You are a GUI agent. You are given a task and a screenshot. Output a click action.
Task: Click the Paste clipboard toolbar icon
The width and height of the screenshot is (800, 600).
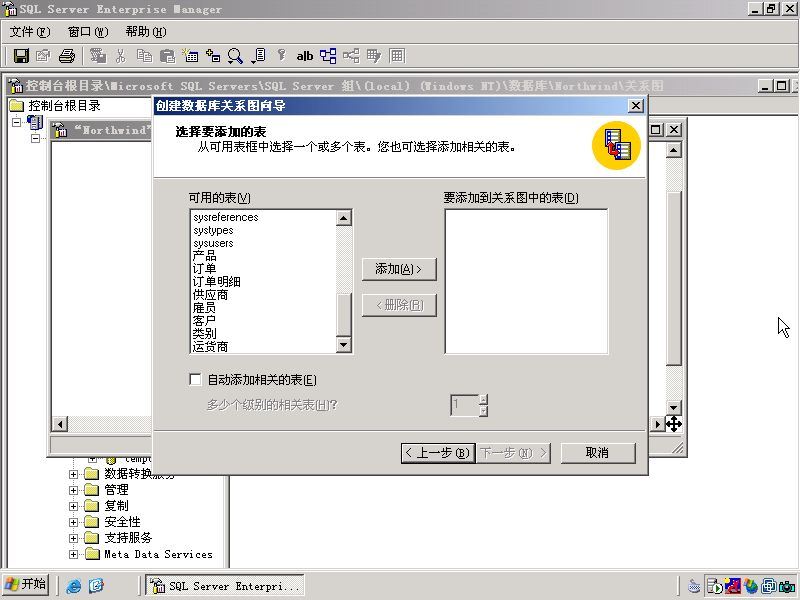(167, 56)
